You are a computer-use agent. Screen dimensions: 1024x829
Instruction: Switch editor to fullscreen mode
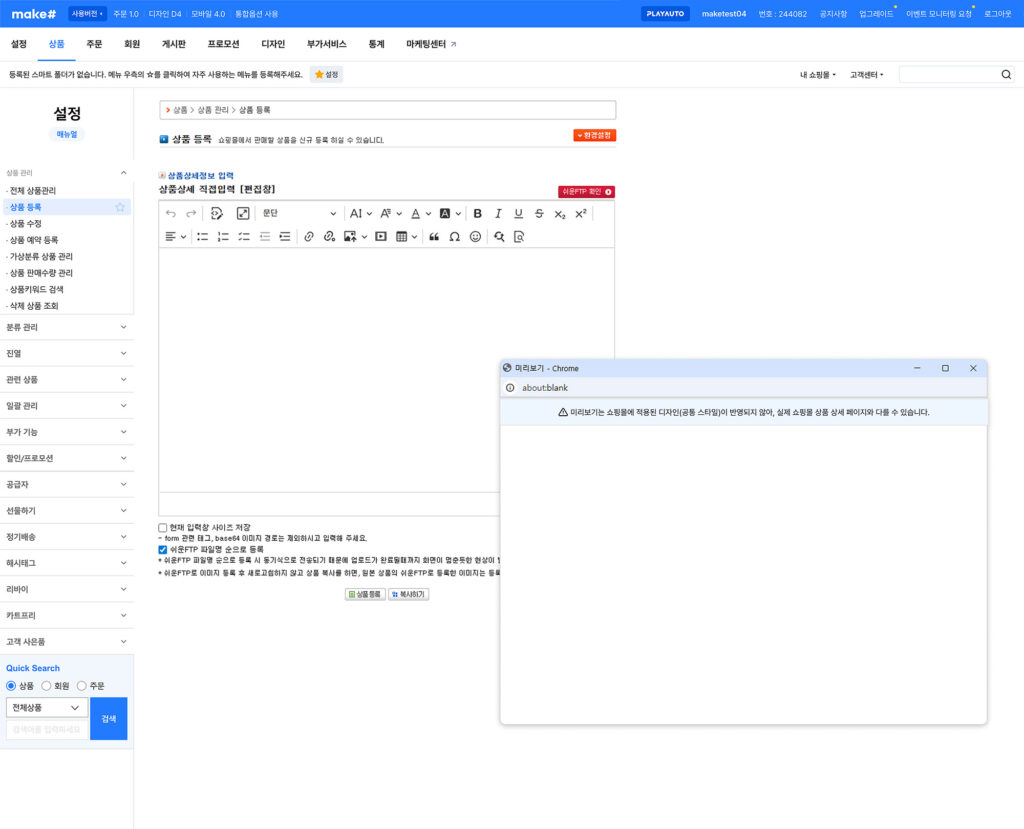[x=243, y=213]
